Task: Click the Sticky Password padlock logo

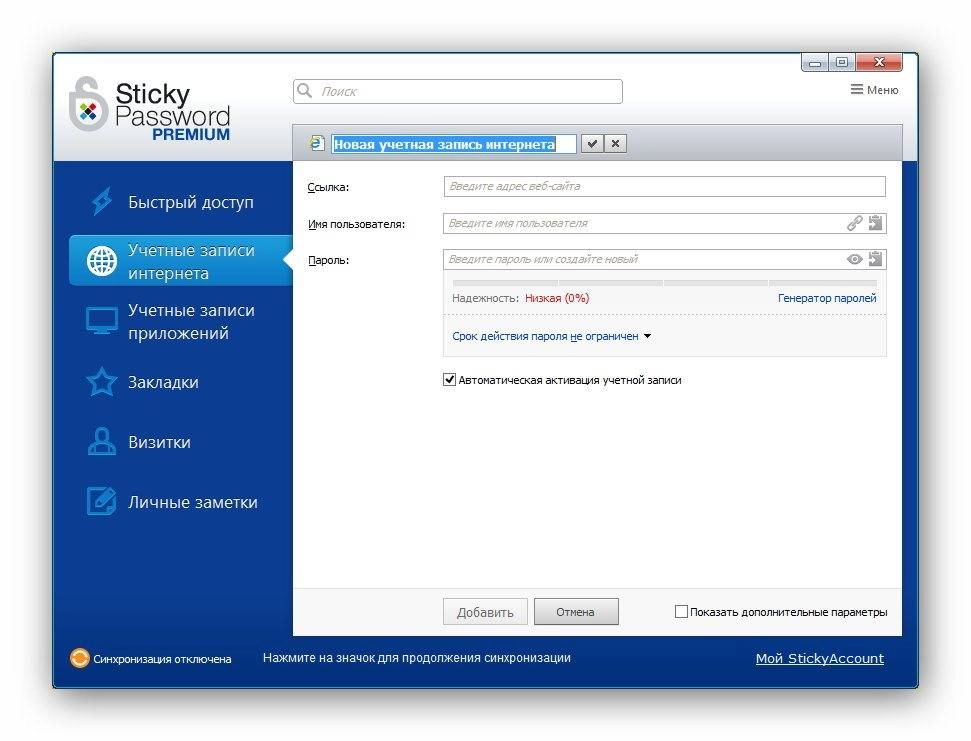Action: [89, 104]
